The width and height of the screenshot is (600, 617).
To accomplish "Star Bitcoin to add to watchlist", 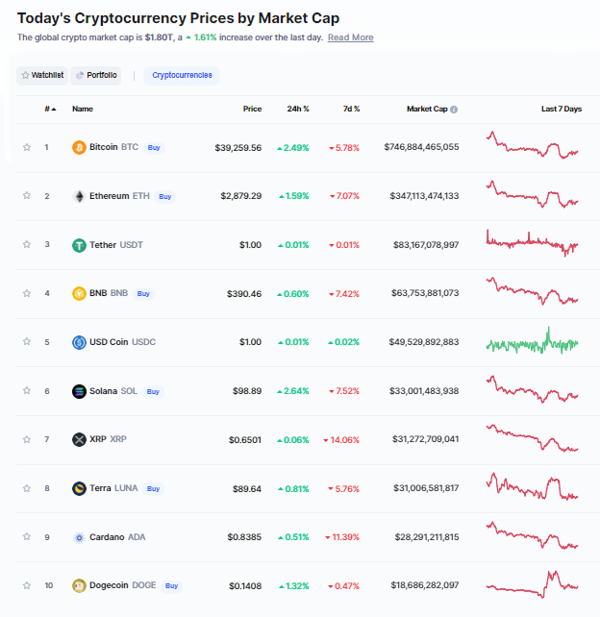I will click(27, 147).
